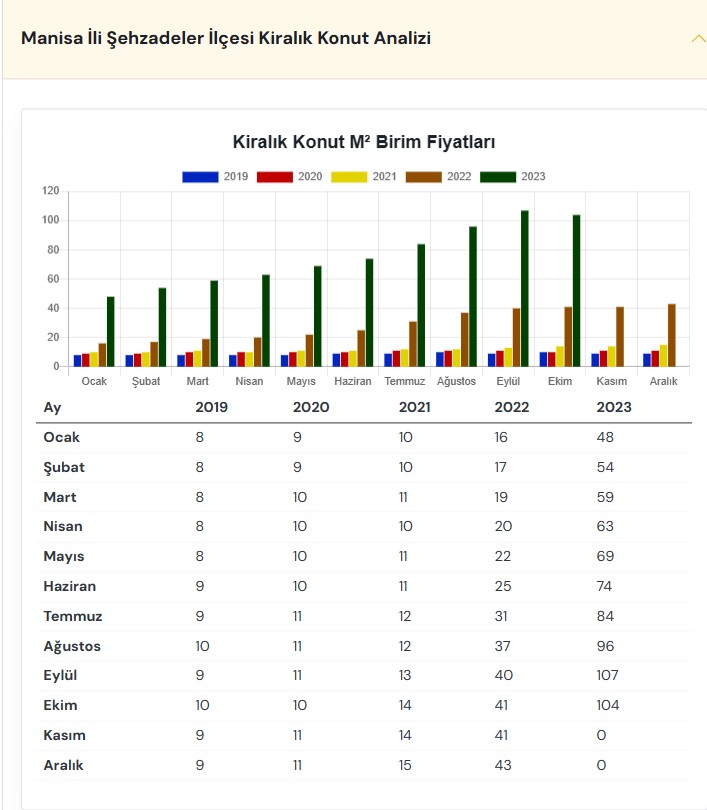Click the 2022 table column header

[512, 407]
